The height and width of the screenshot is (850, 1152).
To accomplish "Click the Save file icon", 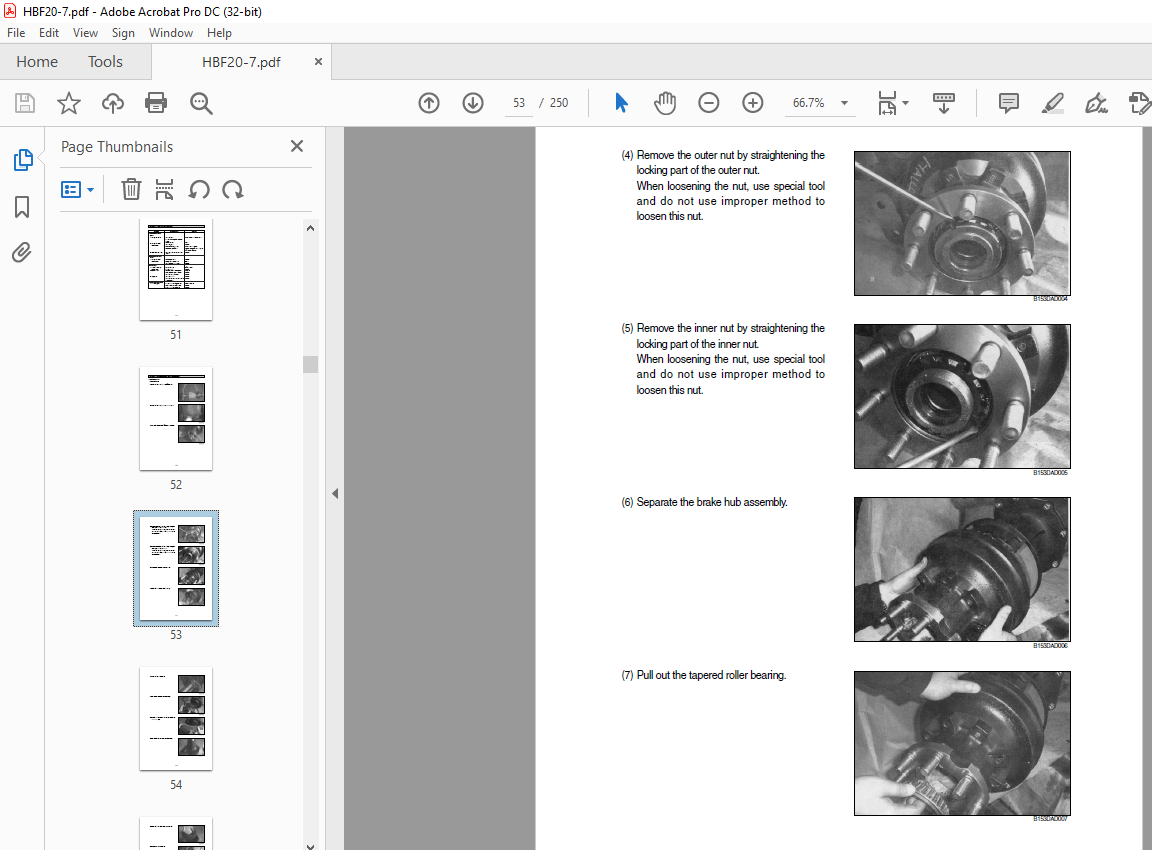I will 25,103.
